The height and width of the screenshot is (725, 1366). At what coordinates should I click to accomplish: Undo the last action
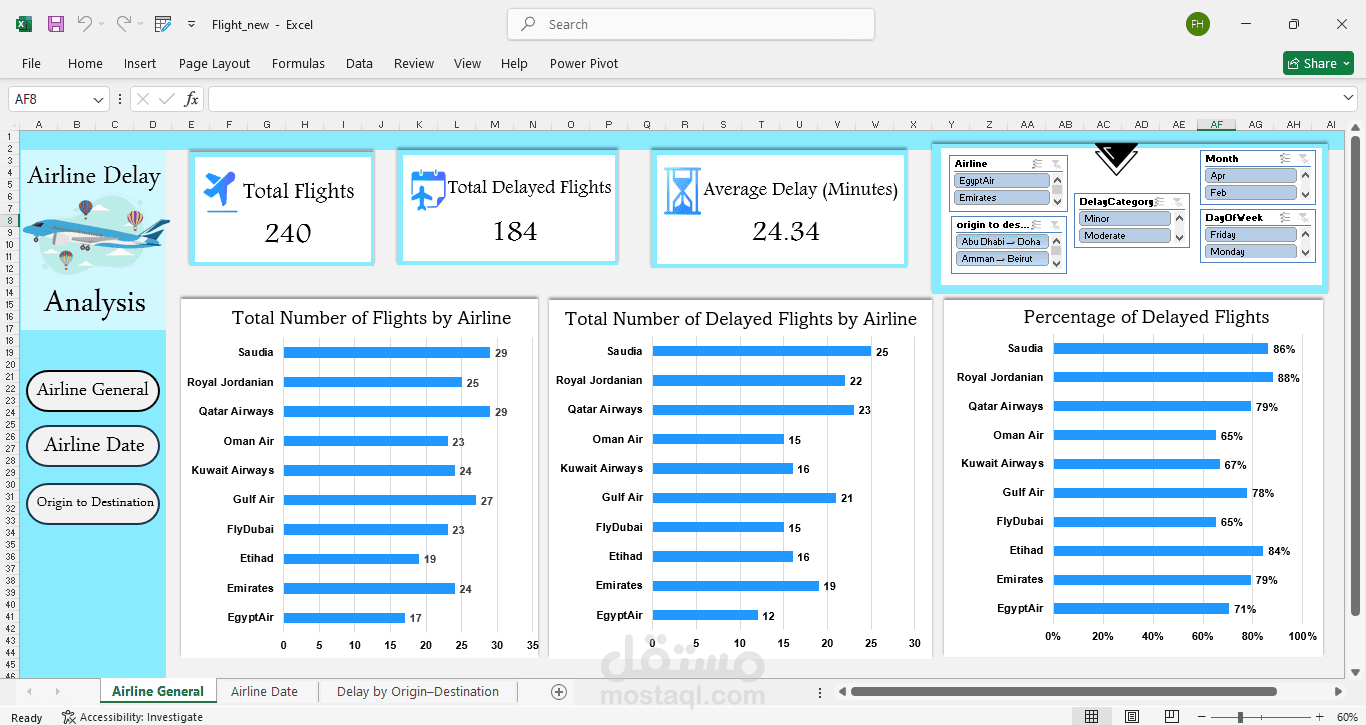click(x=85, y=24)
